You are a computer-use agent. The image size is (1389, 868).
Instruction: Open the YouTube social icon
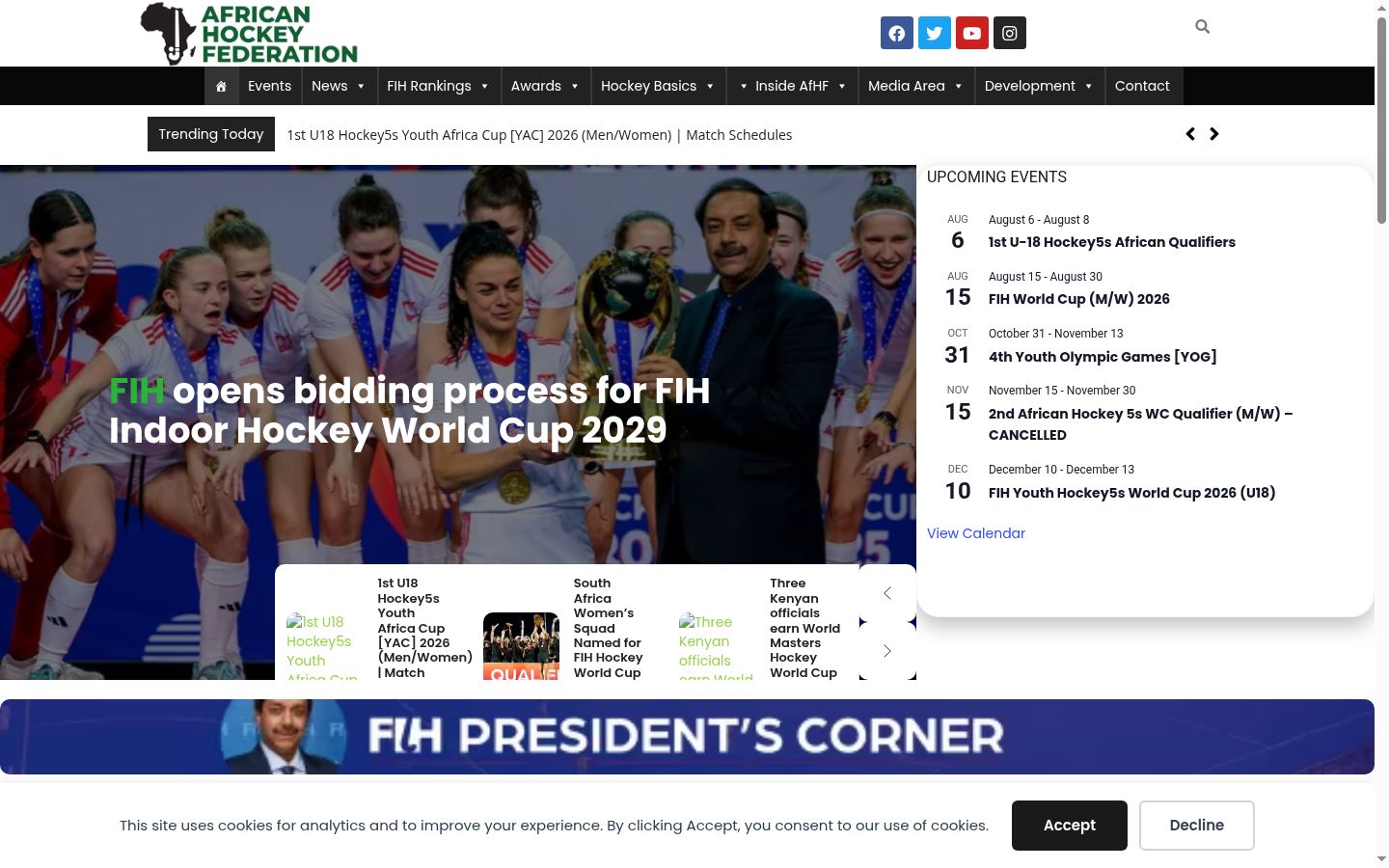972,33
